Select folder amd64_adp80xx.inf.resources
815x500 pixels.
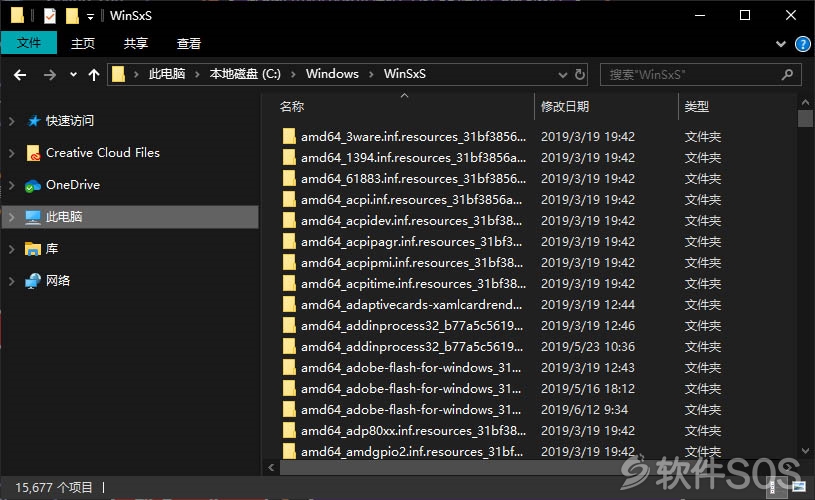coord(413,431)
